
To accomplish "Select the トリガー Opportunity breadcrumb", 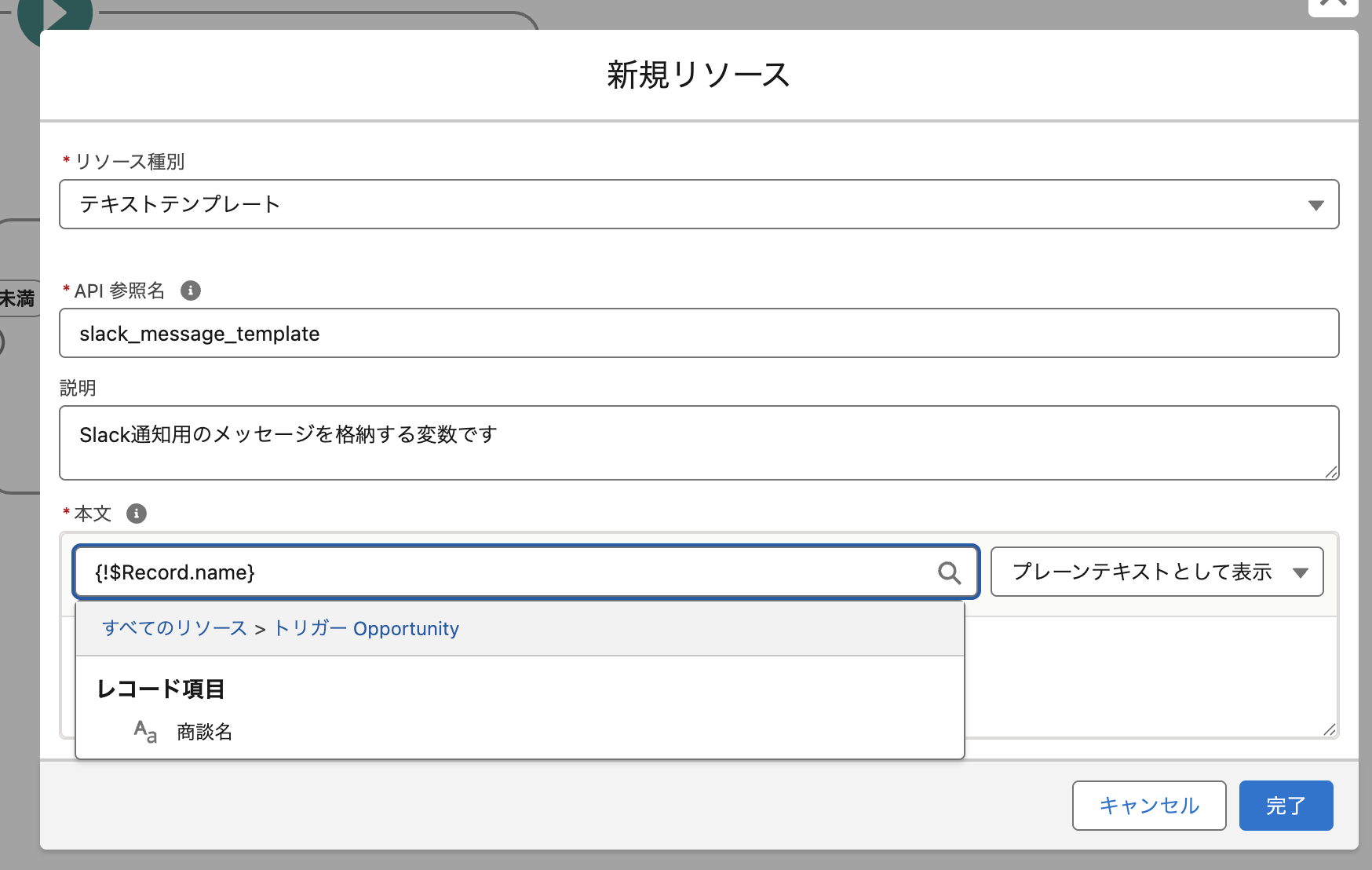I will coord(367,628).
